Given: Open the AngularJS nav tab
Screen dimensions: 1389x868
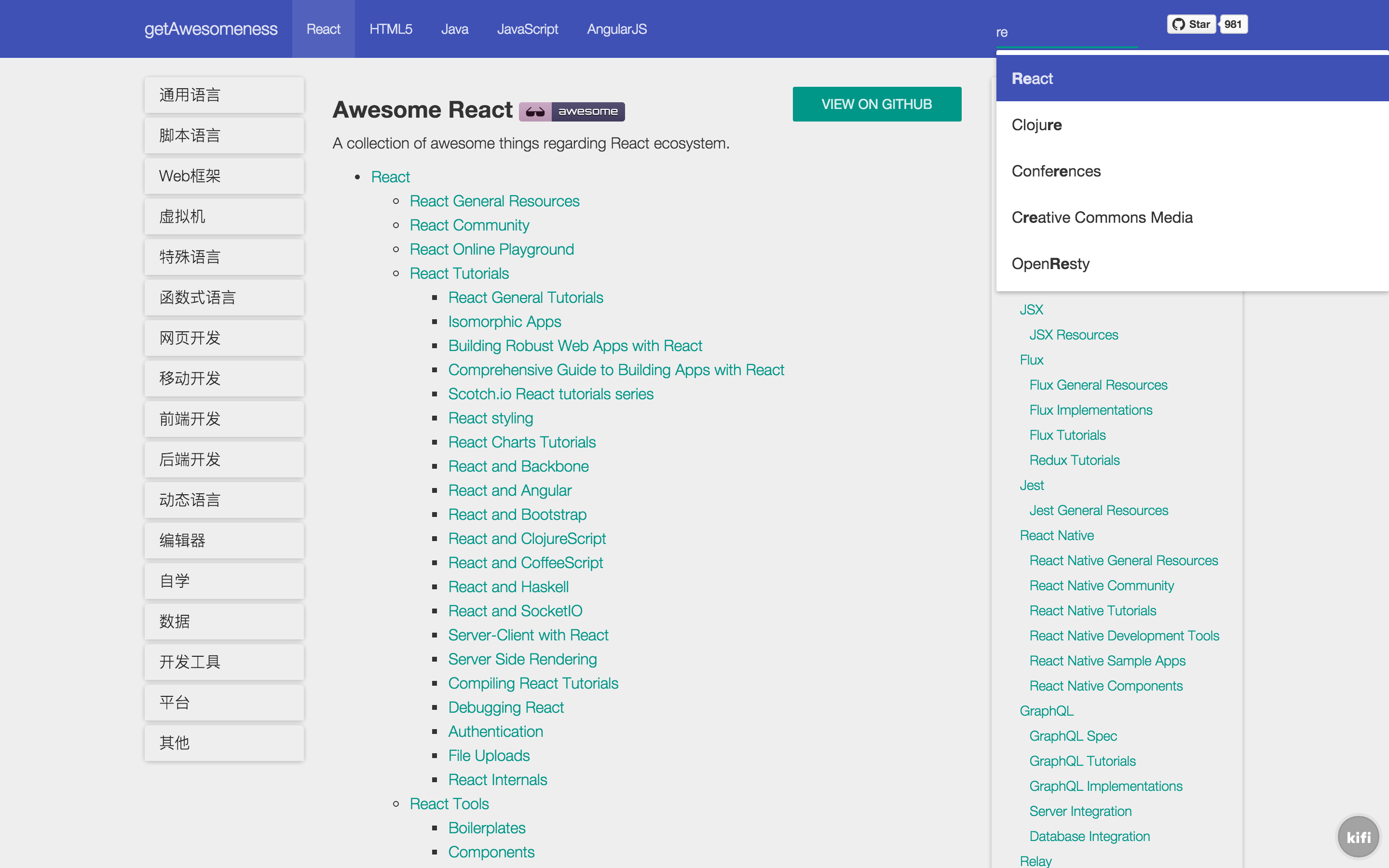Looking at the screenshot, I should pyautogui.click(x=616, y=29).
